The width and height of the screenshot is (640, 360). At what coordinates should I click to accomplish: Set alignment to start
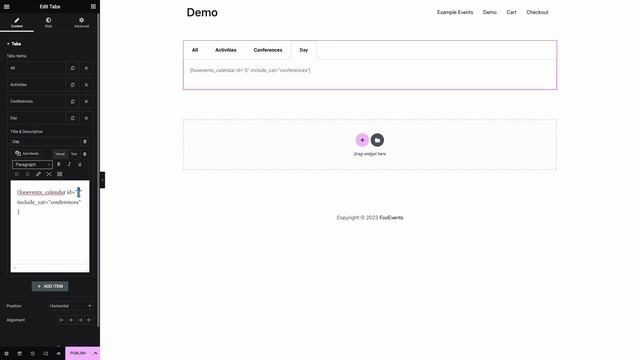pyautogui.click(x=61, y=320)
